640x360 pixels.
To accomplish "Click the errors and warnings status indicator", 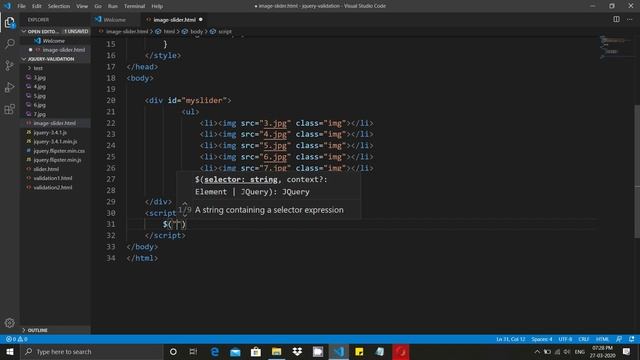I will tap(16, 339).
